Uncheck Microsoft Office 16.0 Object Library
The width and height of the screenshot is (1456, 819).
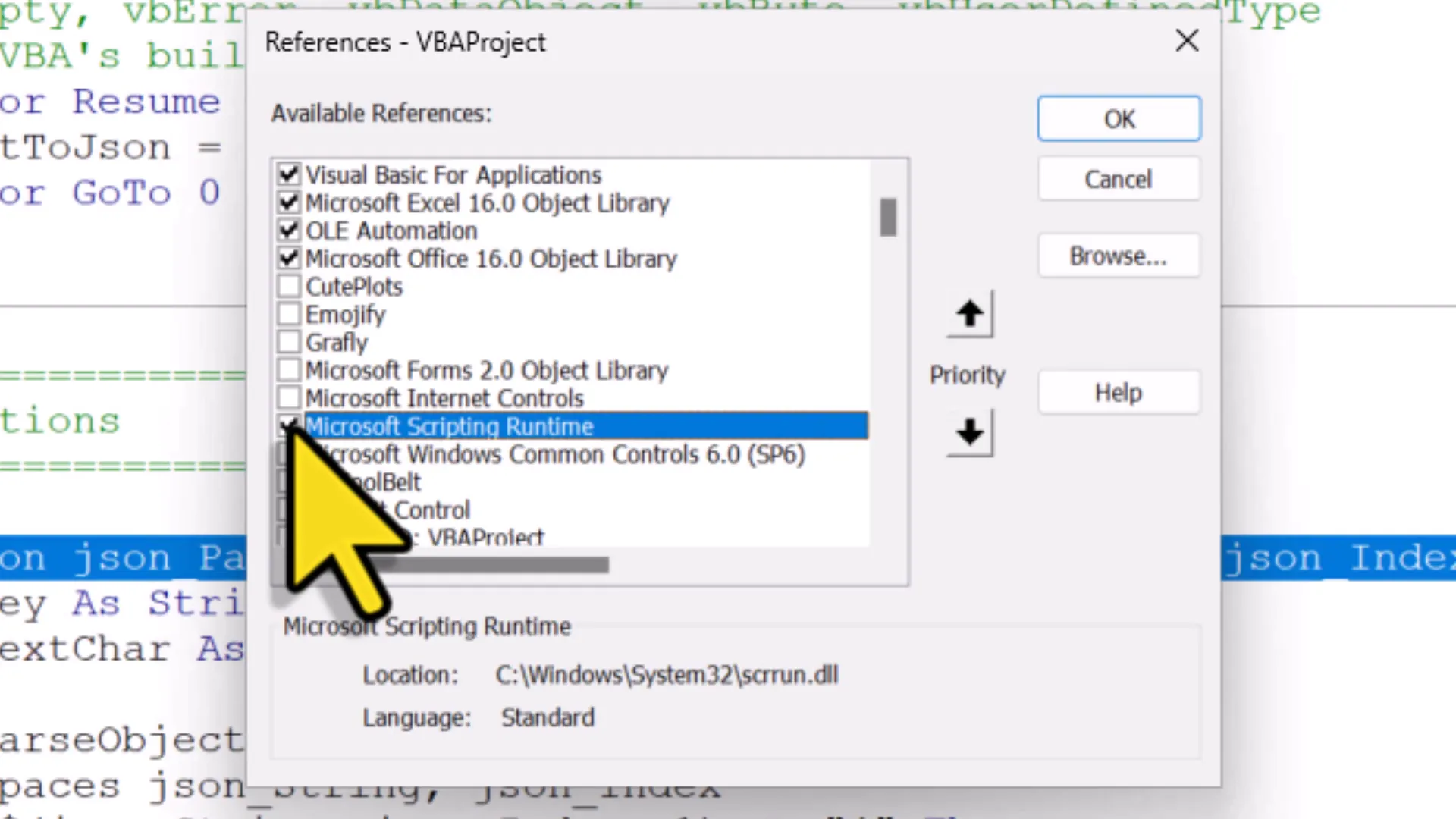289,259
